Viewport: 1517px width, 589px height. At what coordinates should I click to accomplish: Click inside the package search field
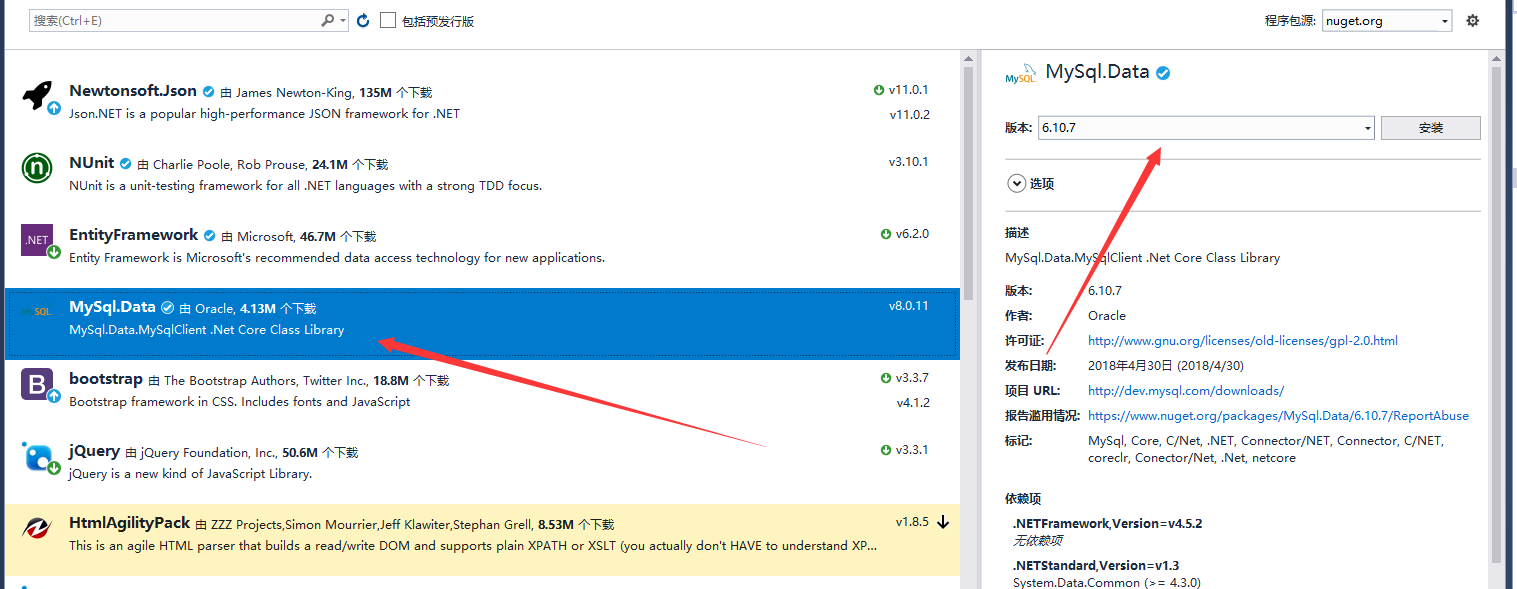pos(175,20)
